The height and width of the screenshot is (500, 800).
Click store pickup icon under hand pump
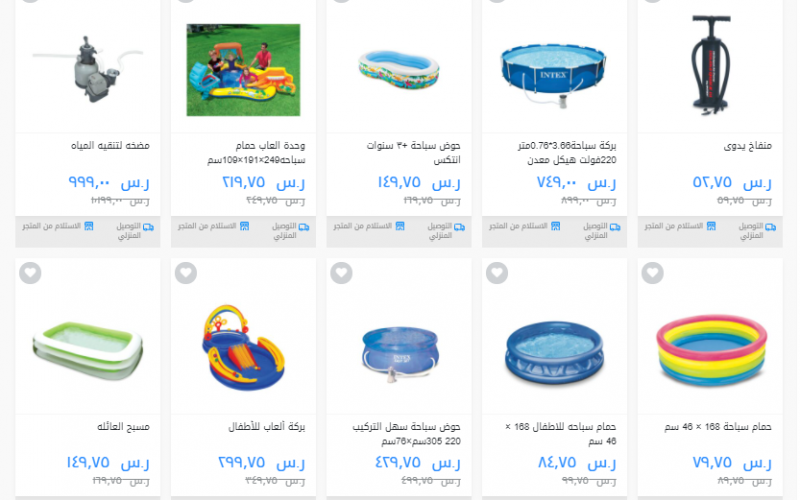[x=711, y=226]
